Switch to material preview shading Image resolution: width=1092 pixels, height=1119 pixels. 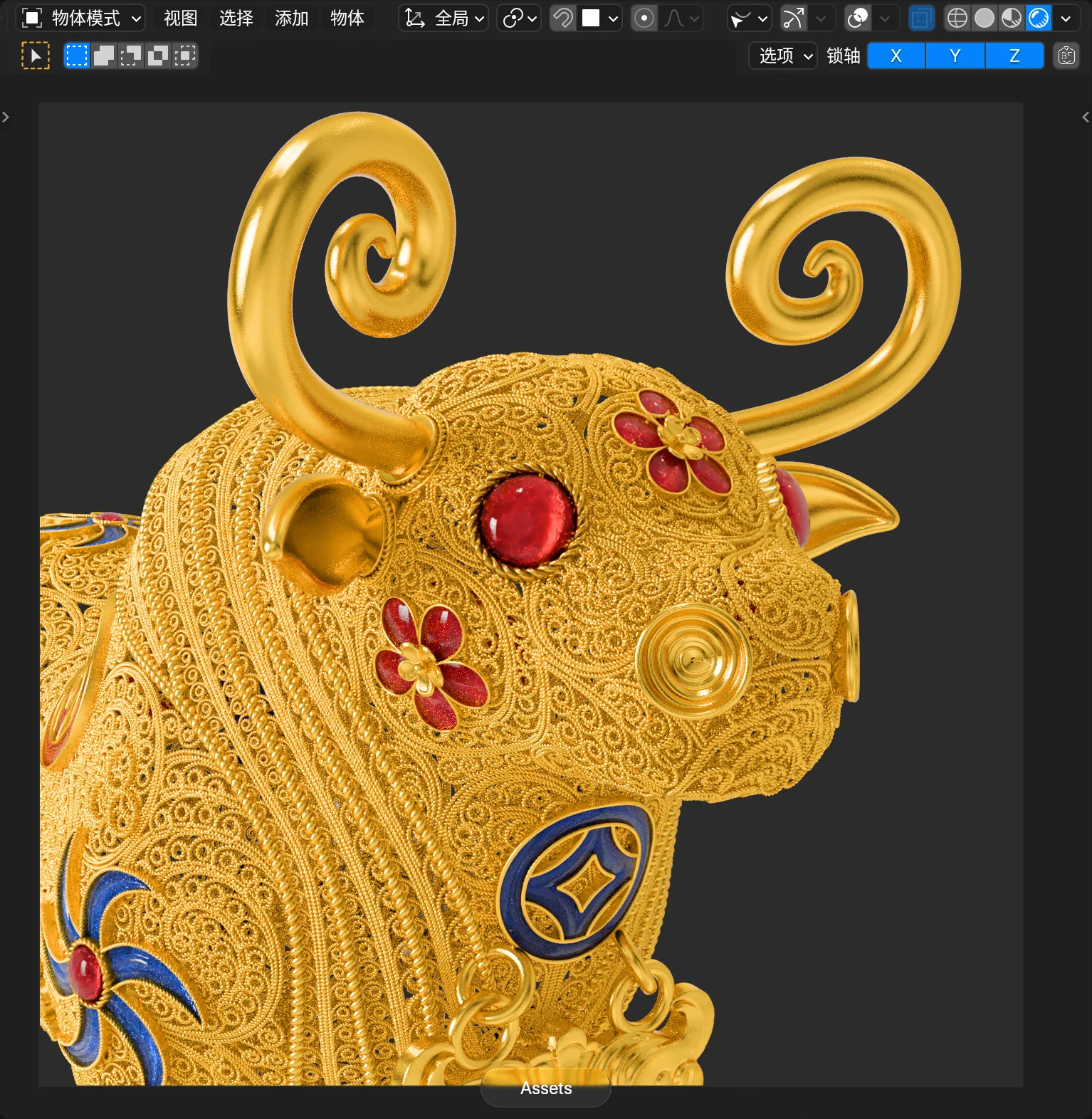point(1012,18)
